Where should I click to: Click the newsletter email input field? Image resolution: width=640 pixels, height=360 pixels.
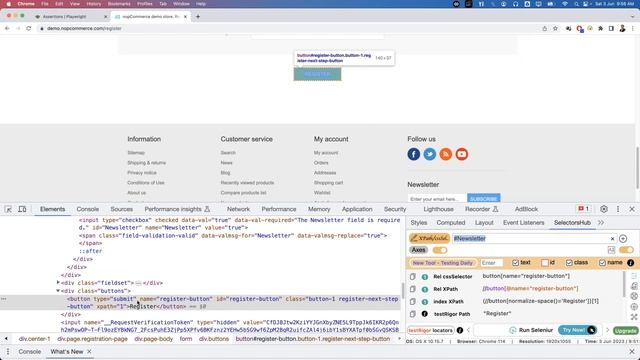(x=437, y=199)
